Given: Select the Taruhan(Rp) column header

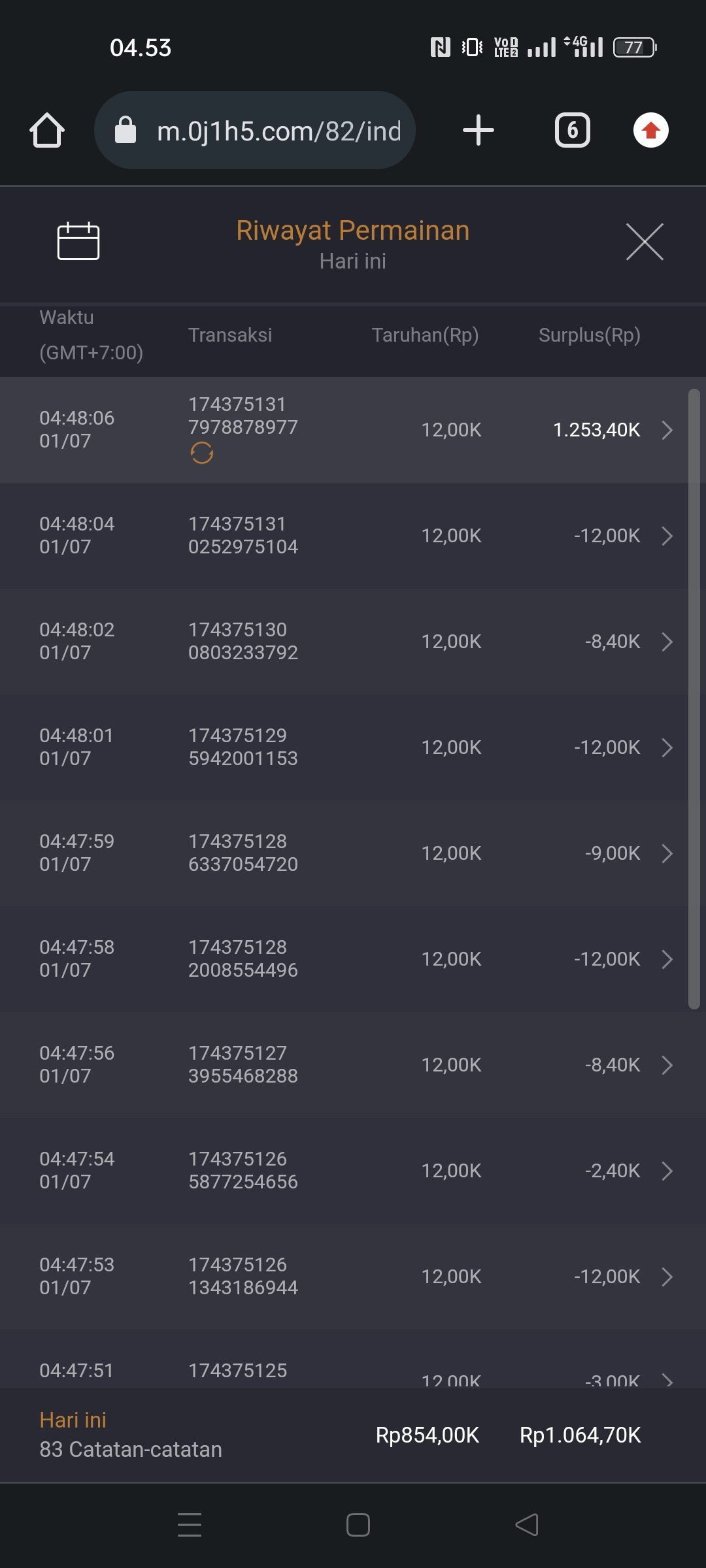Looking at the screenshot, I should [x=425, y=335].
